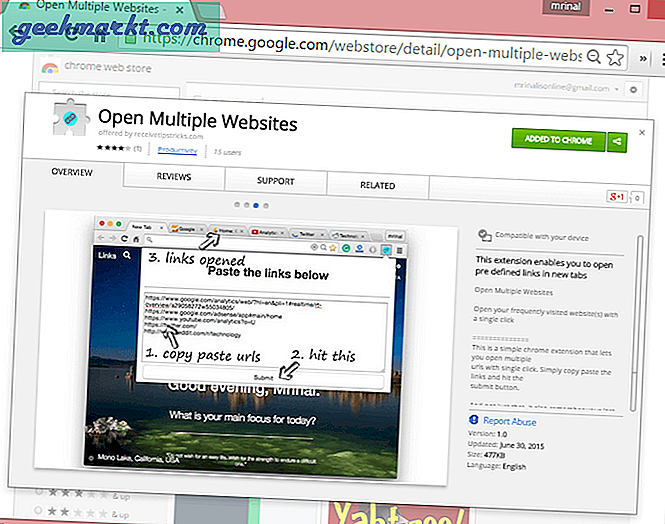Select the Related tab
The image size is (665, 524).
(377, 185)
